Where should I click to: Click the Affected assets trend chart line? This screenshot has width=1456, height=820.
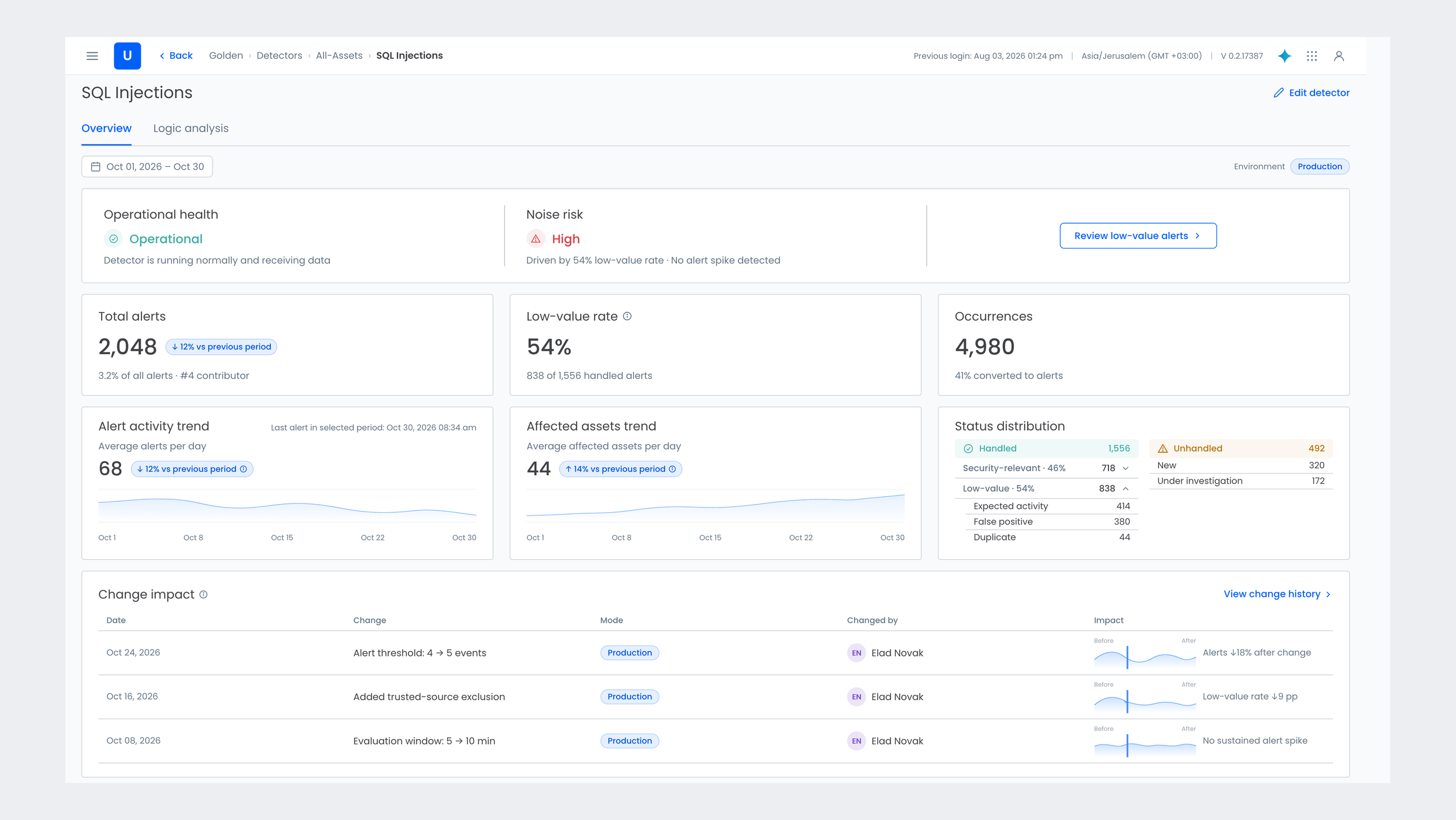pos(716,506)
